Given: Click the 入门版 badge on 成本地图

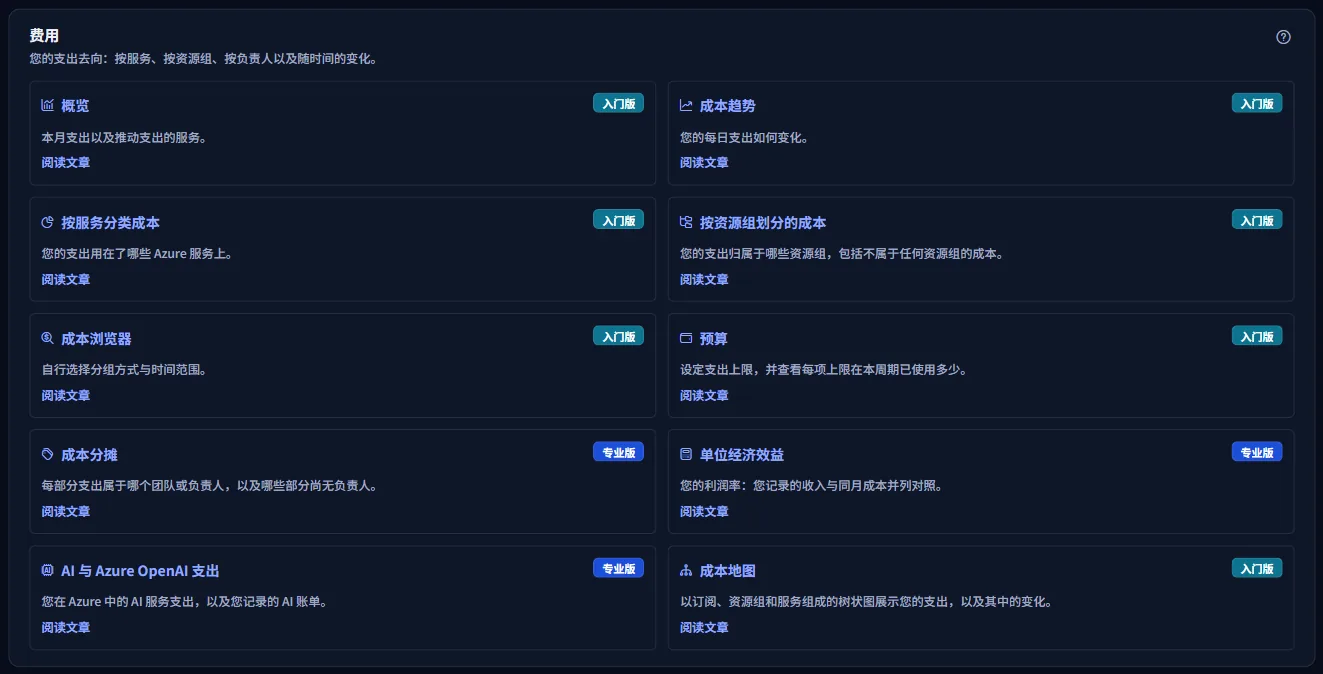Looking at the screenshot, I should [1257, 568].
